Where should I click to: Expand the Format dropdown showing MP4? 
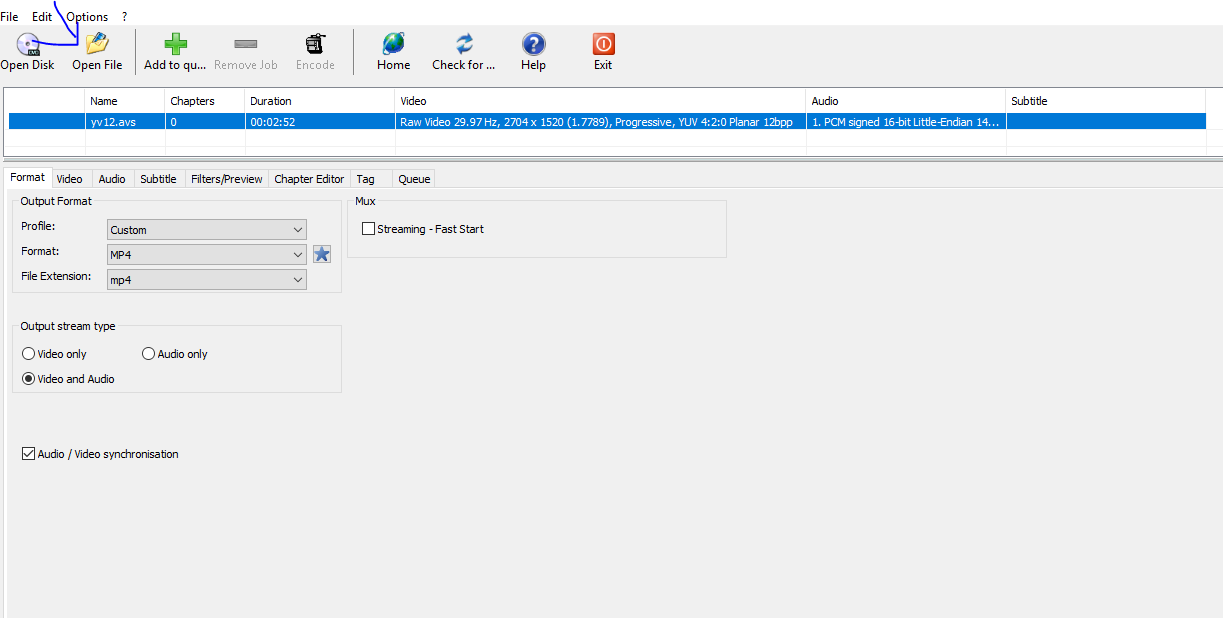tap(207, 255)
